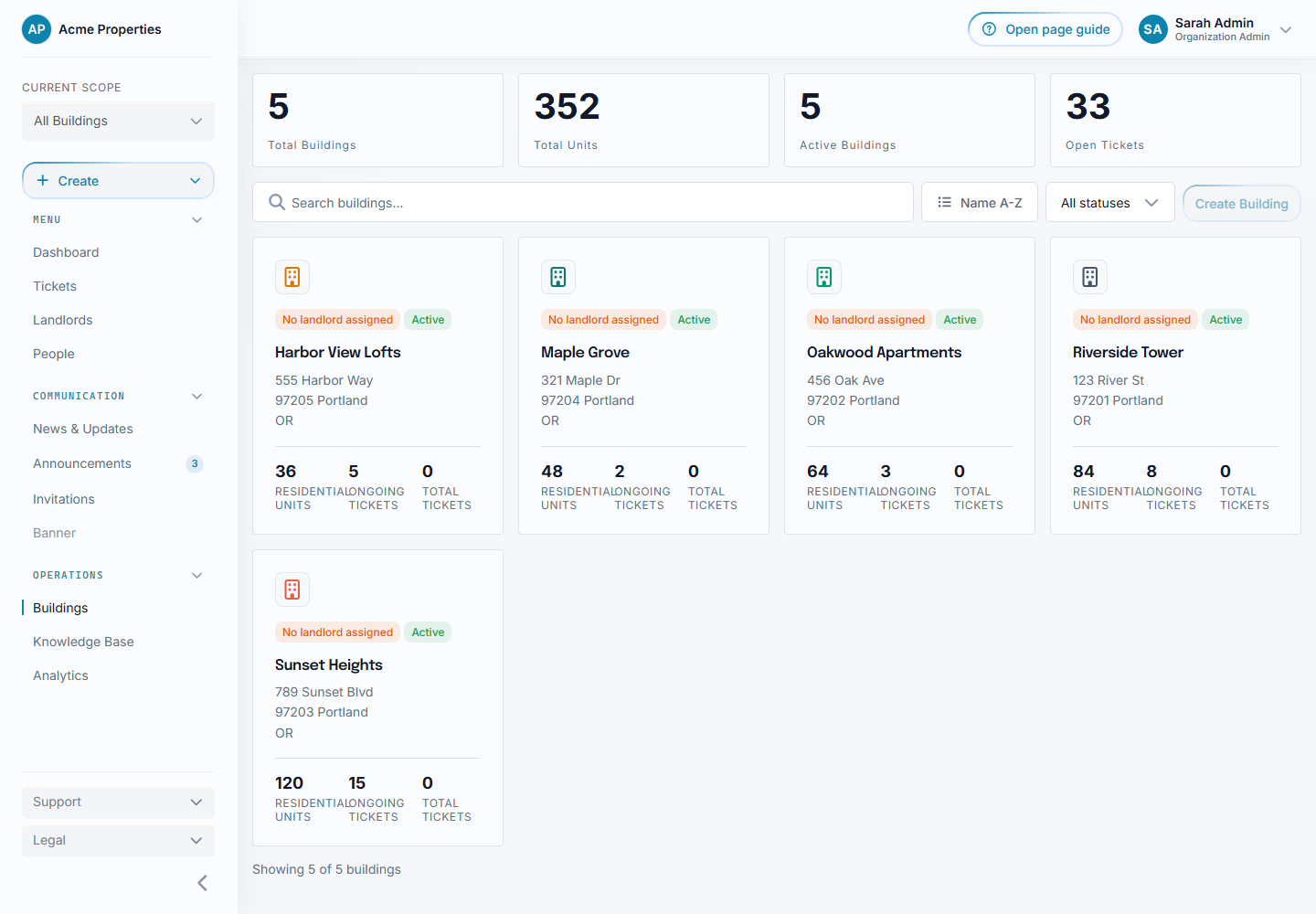
Task: Open the Harbor View Lofts building title
Action: (338, 352)
